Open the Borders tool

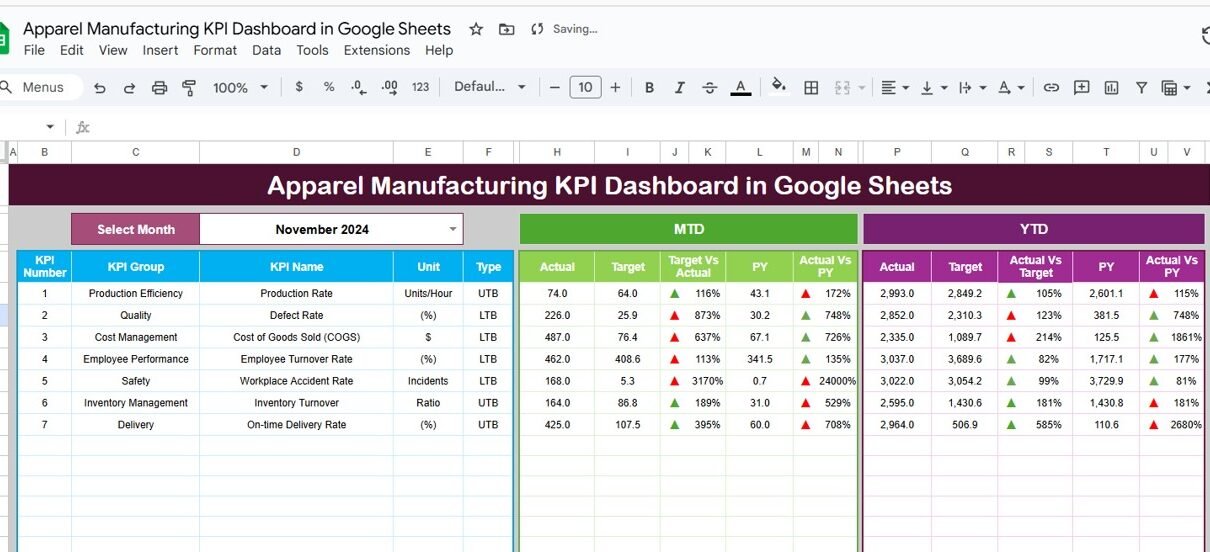pyautogui.click(x=811, y=87)
